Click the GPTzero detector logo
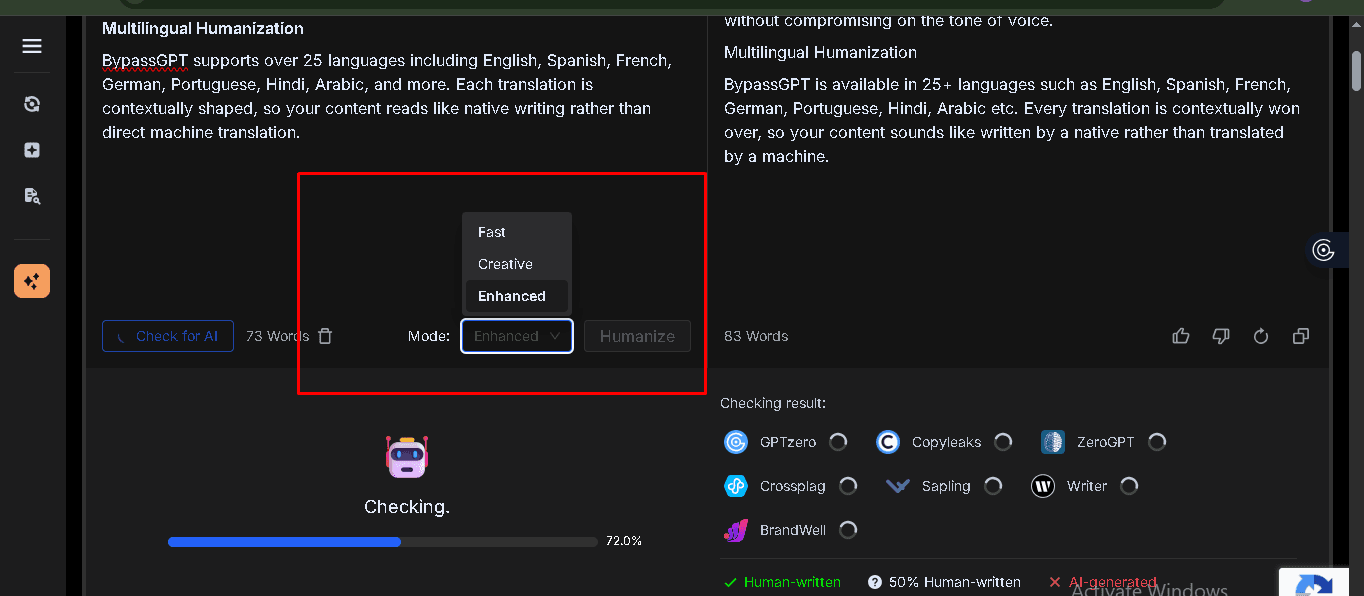Screen dimensions: 1364x596 point(736,442)
